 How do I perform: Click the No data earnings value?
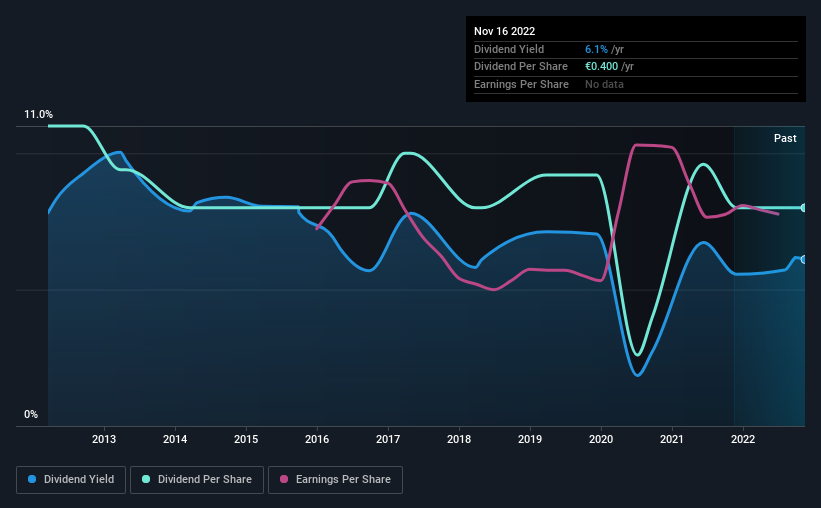point(604,84)
